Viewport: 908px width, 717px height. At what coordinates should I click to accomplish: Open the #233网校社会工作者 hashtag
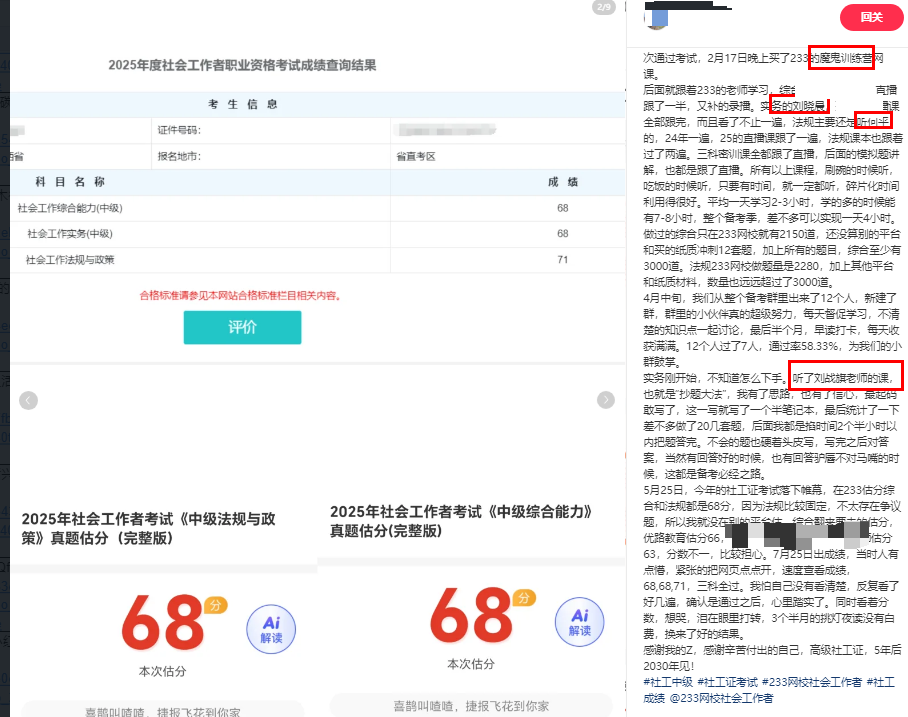coord(811,681)
